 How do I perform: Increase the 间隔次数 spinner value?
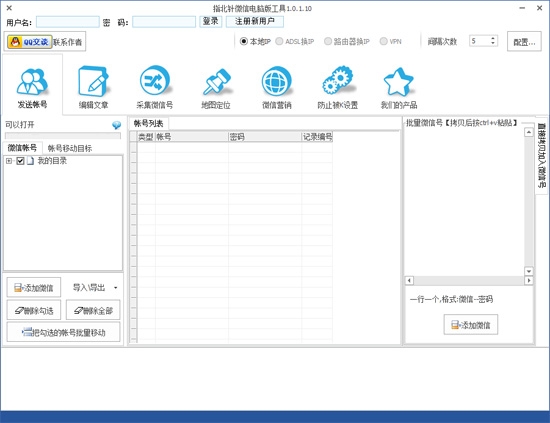(493, 38)
